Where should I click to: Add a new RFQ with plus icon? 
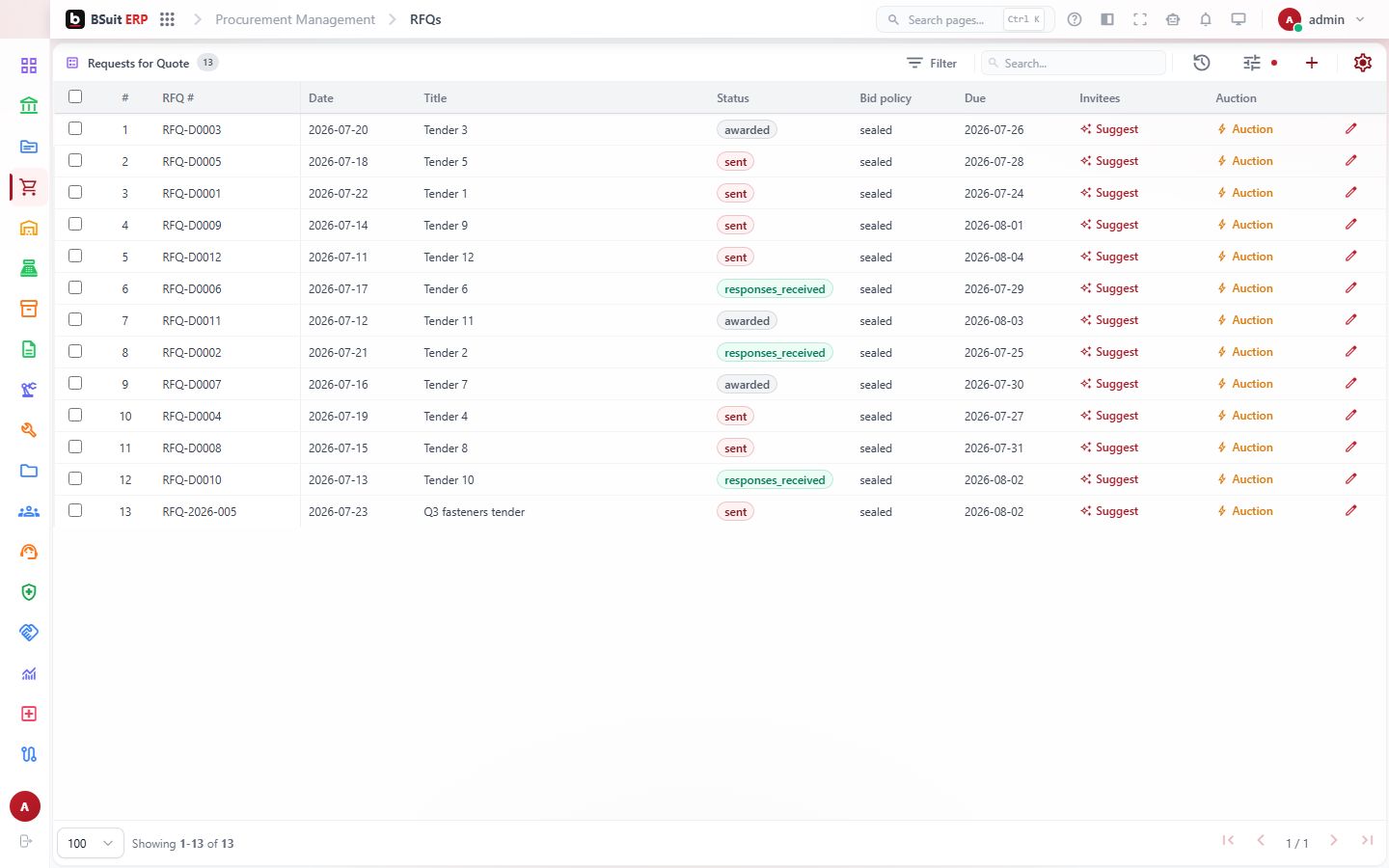point(1312,63)
